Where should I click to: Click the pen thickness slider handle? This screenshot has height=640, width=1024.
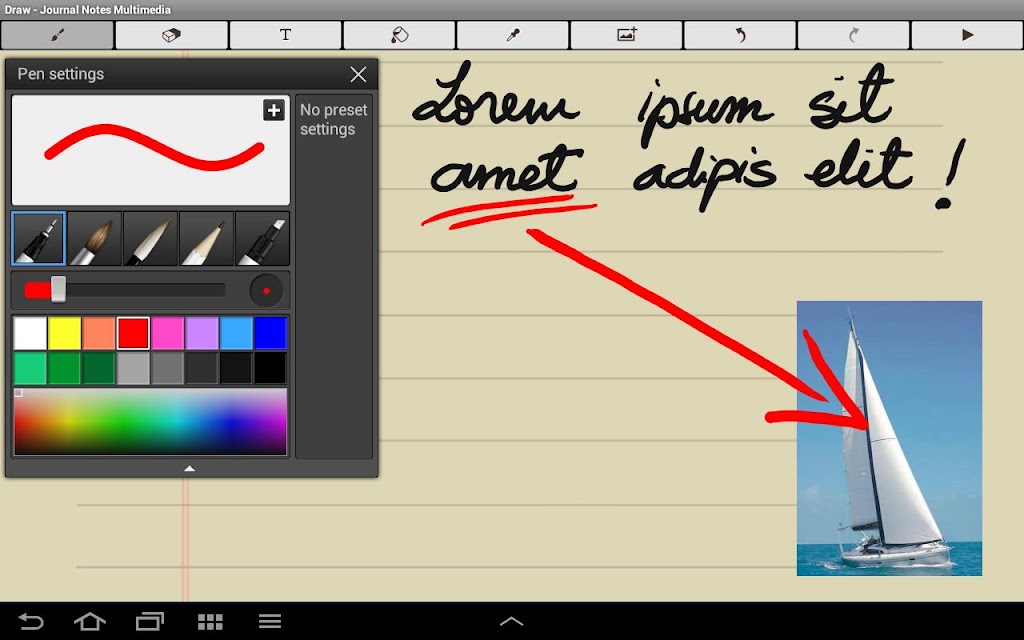click(58, 289)
